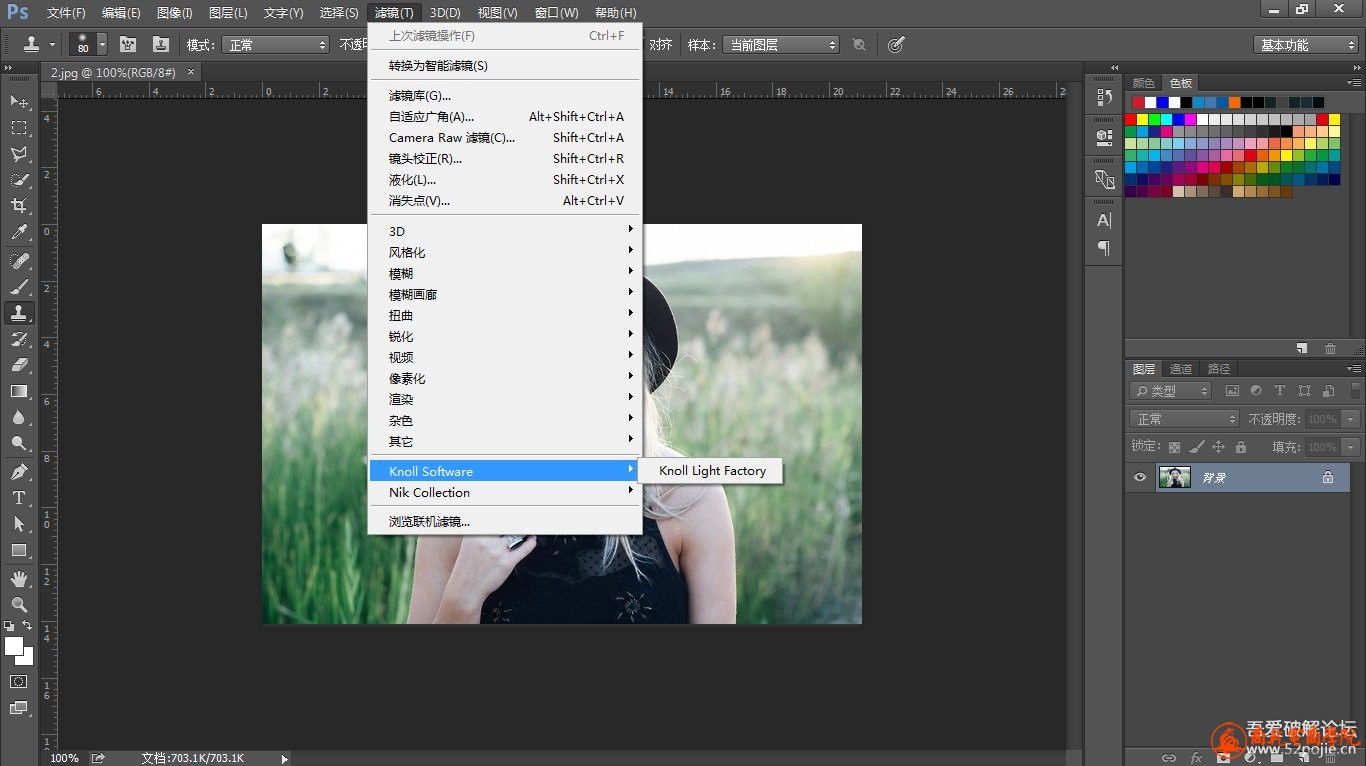This screenshot has width=1366, height=766.
Task: Switch to the 颜色 color tab
Action: pyautogui.click(x=1143, y=83)
